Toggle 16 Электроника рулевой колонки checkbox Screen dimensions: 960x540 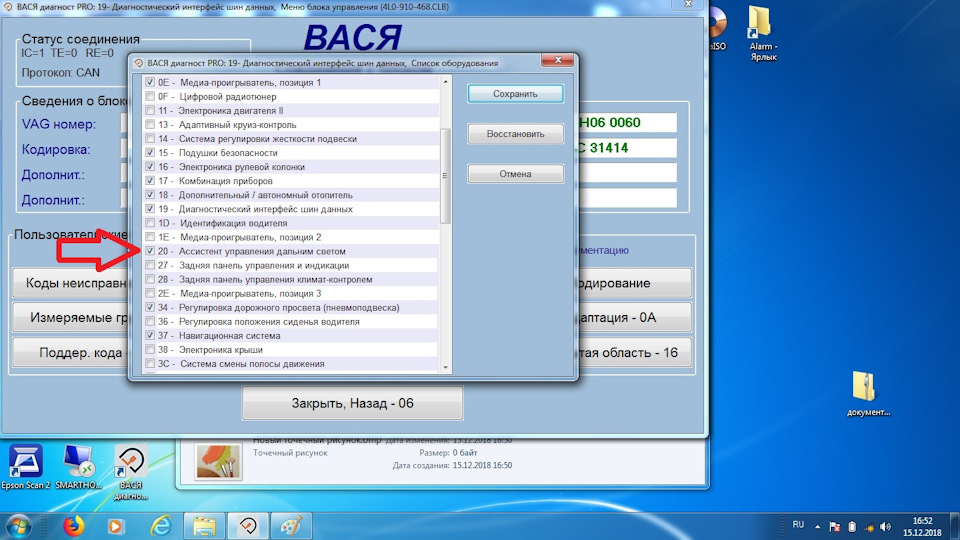[x=150, y=167]
